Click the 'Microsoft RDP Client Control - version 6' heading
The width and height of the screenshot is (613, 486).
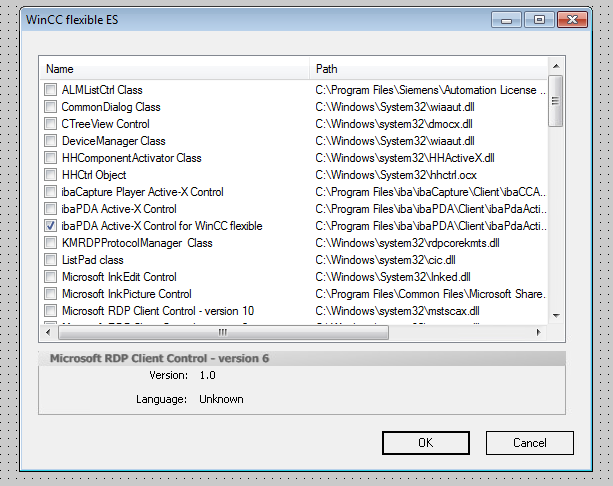coord(160,358)
